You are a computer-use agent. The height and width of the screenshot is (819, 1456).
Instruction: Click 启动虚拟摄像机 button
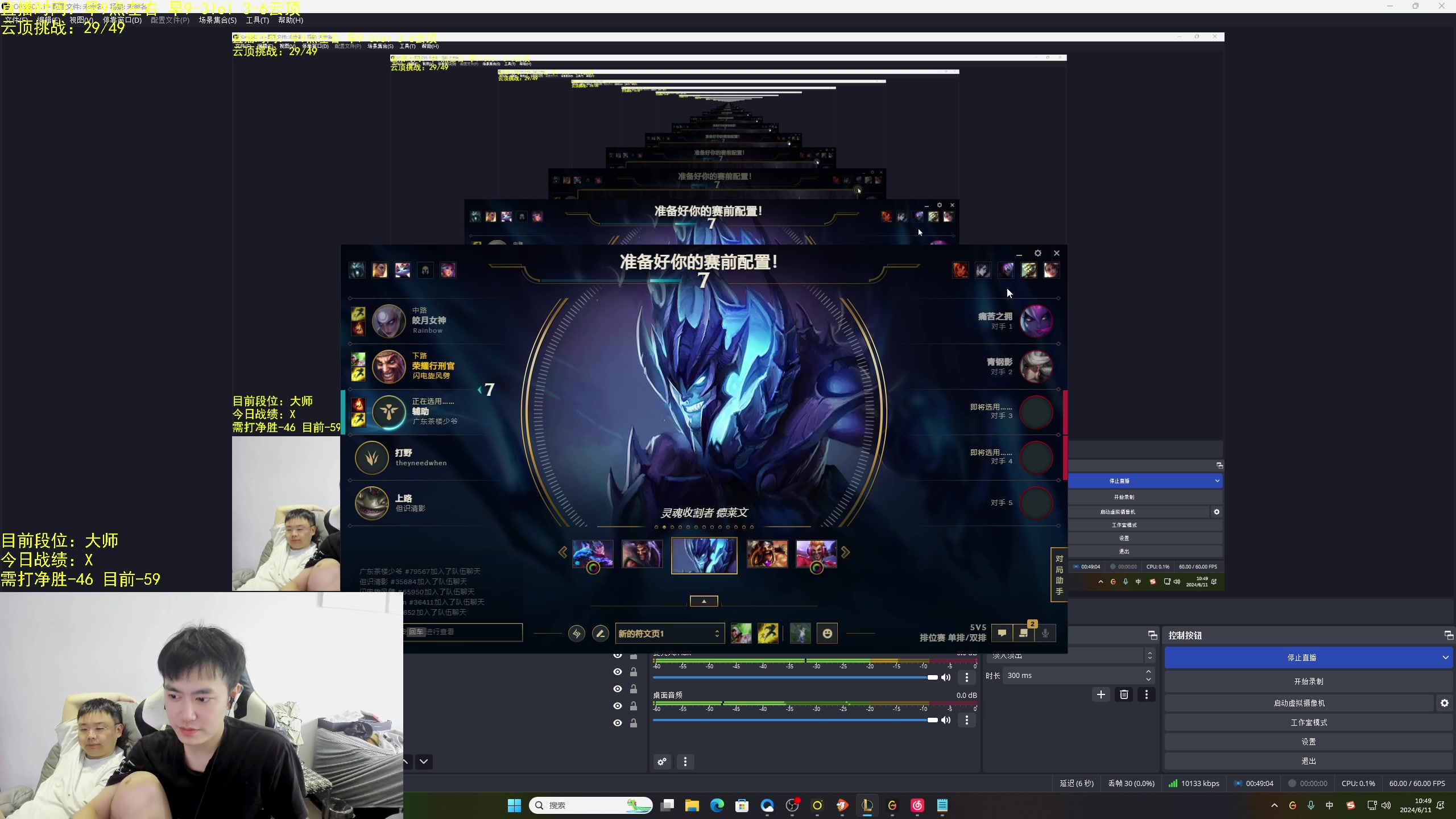click(x=1299, y=703)
